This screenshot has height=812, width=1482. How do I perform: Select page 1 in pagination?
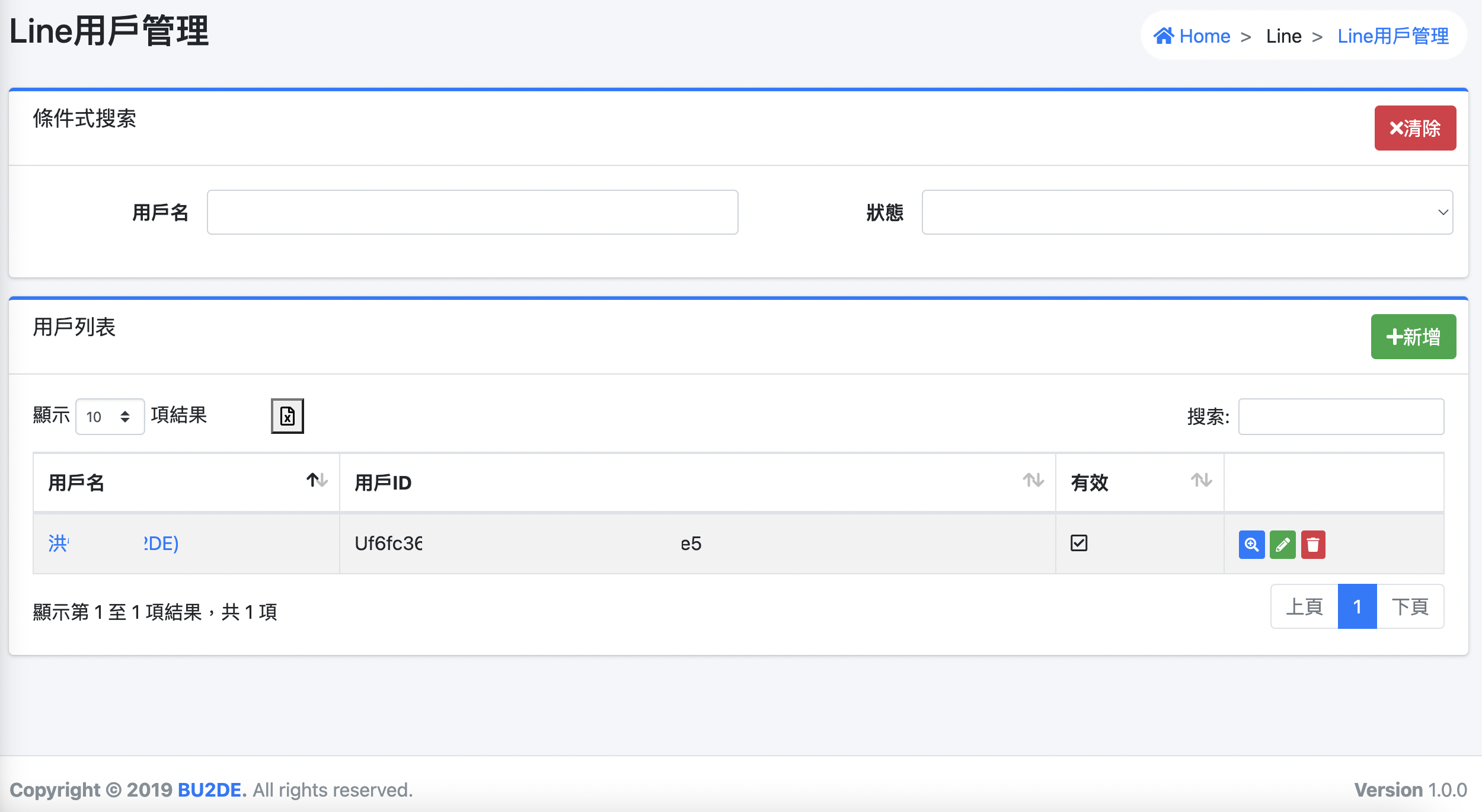tap(1357, 606)
